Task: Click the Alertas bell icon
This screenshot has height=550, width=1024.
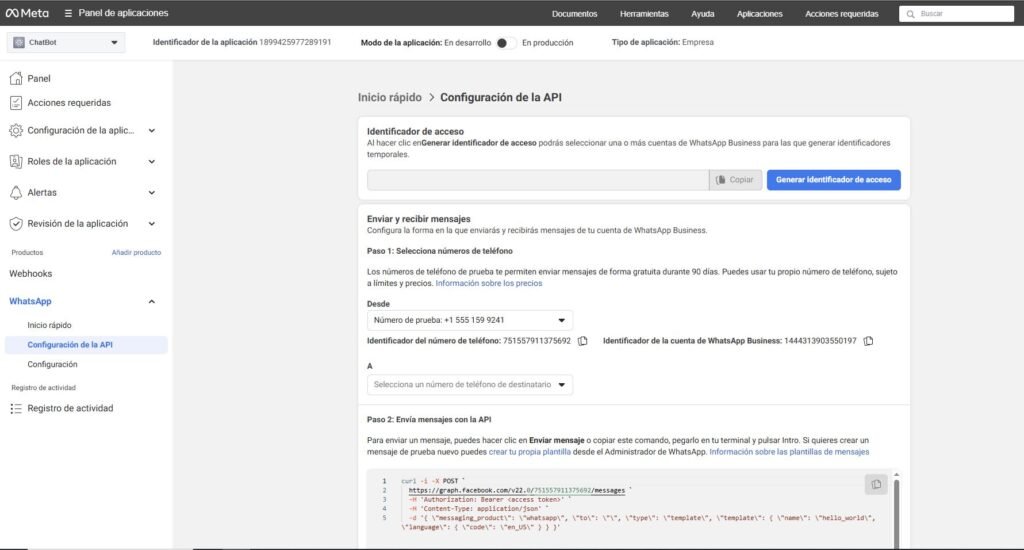Action: (x=16, y=192)
